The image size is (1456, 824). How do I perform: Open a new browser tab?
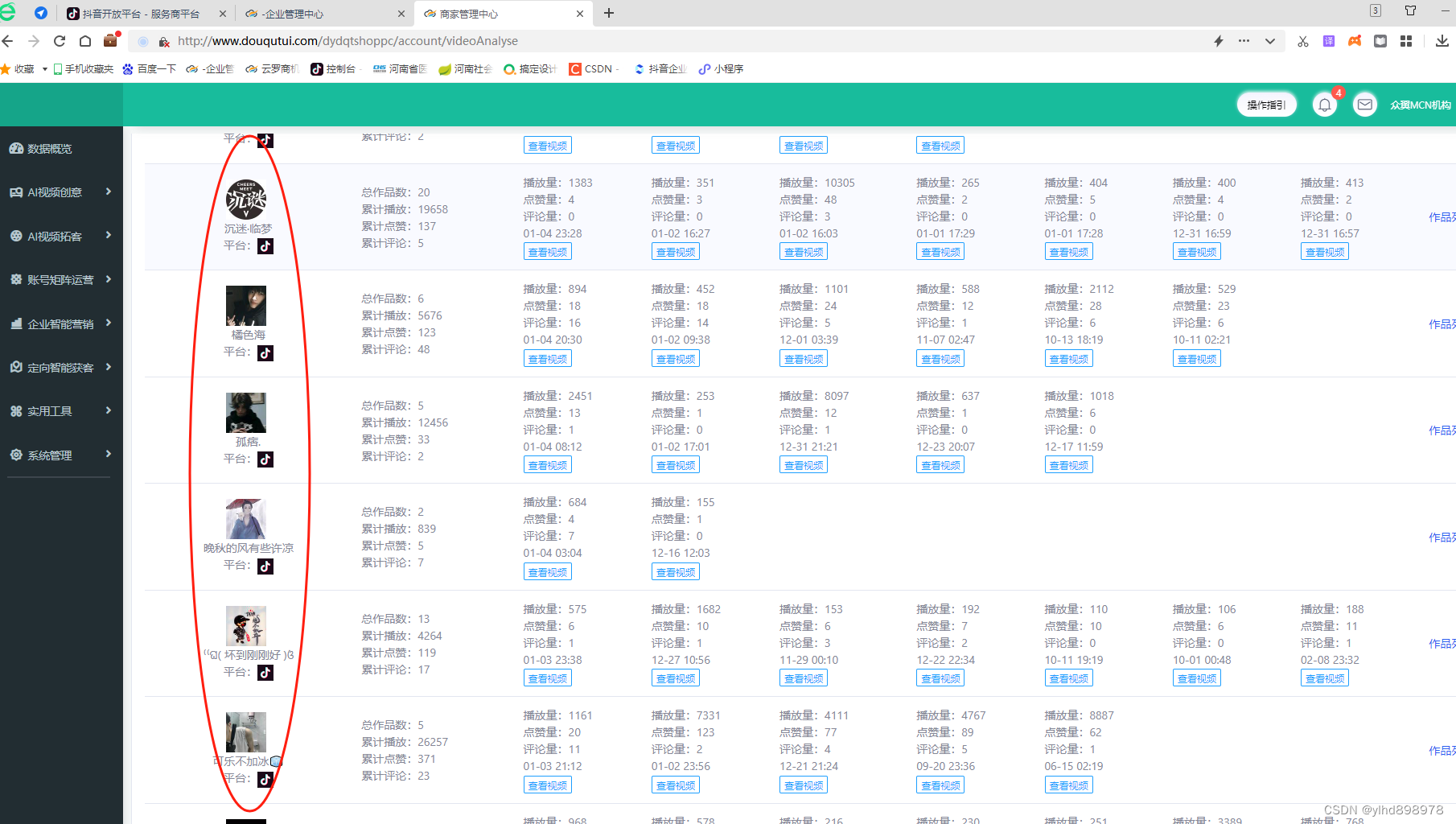pos(609,13)
